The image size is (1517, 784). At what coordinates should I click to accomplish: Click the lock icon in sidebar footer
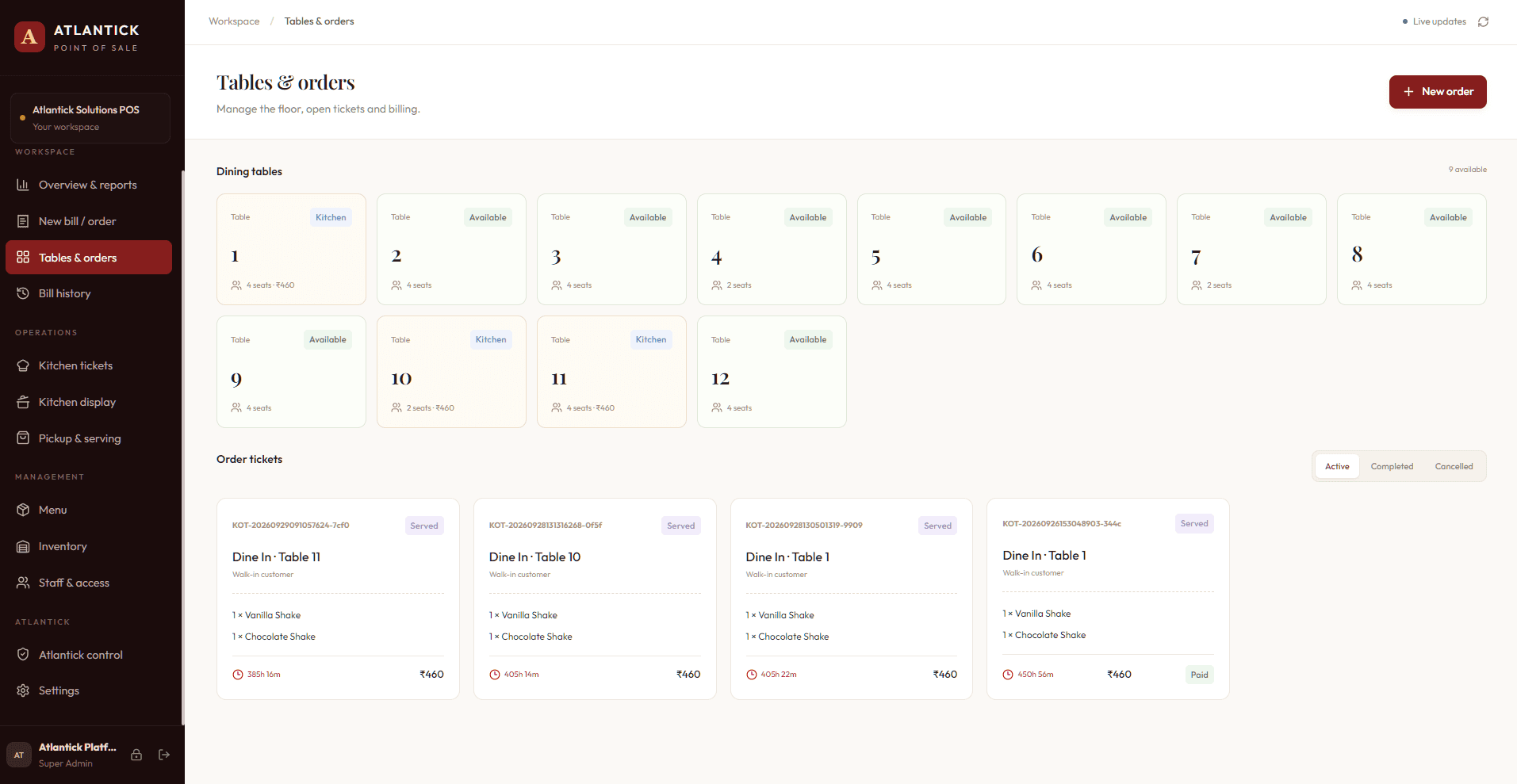136,755
